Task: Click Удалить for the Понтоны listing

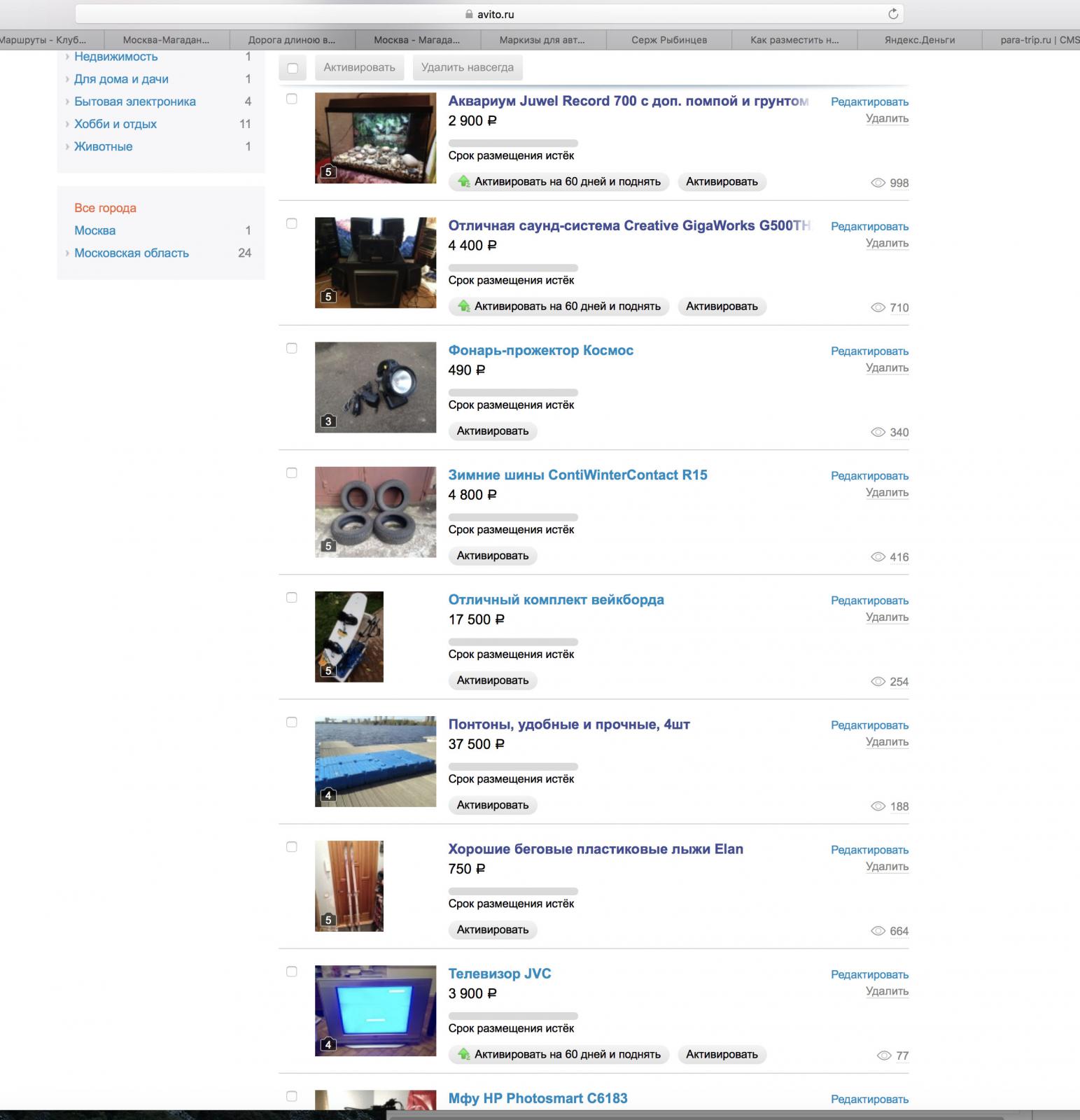Action: [887, 742]
